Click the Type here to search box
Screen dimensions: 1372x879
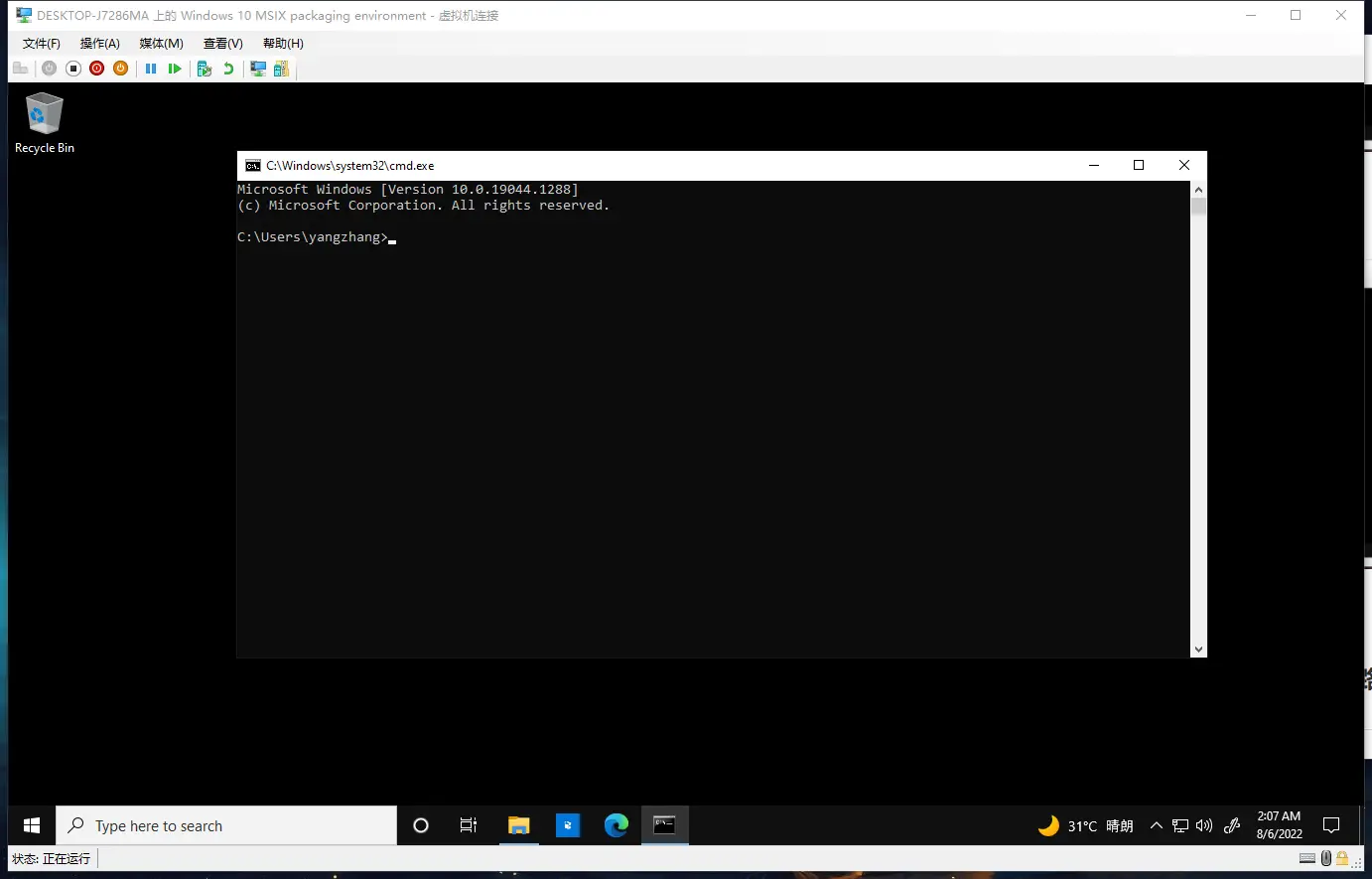pos(226,825)
